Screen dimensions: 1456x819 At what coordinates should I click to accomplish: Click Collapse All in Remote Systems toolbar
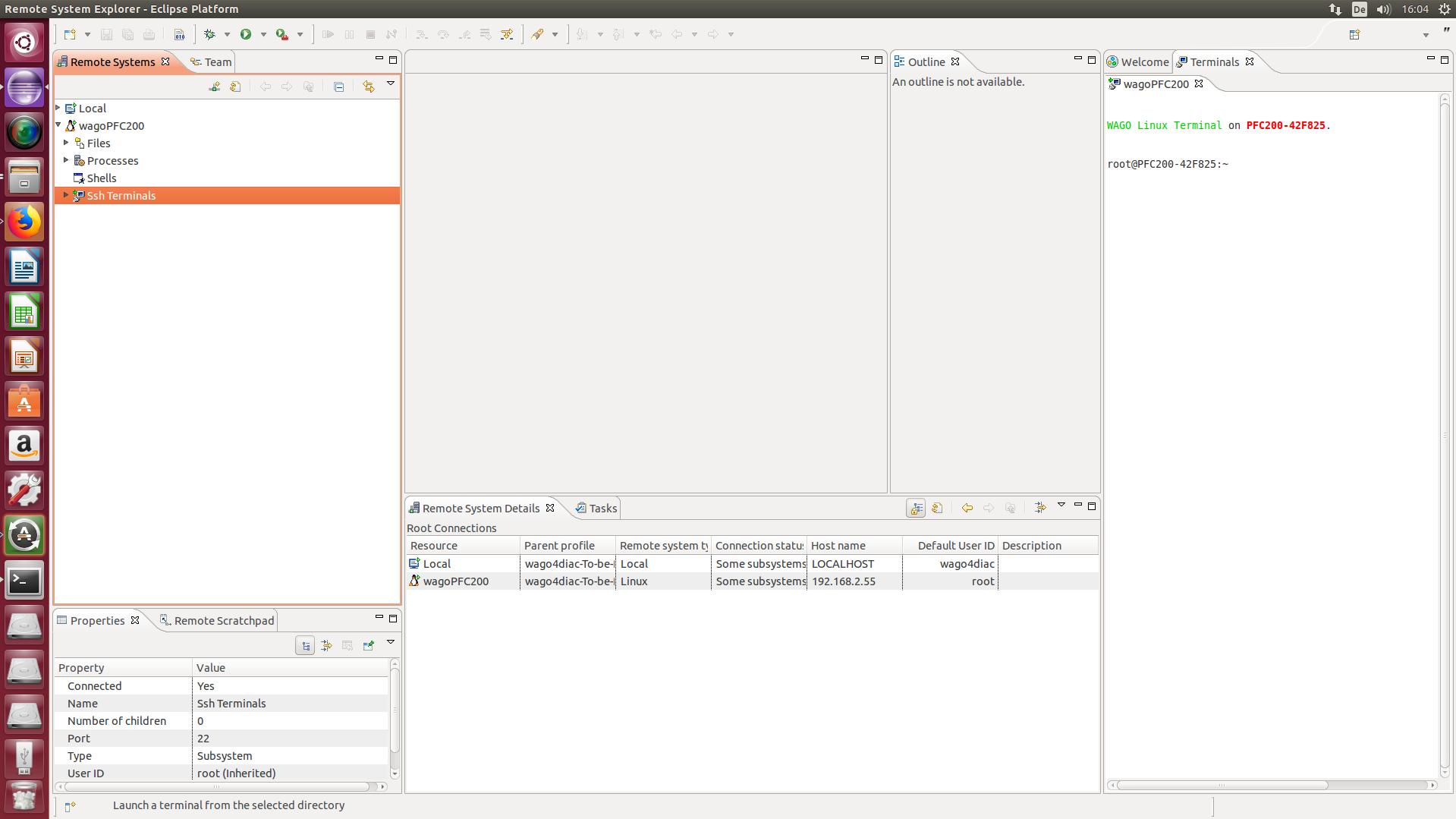(339, 87)
